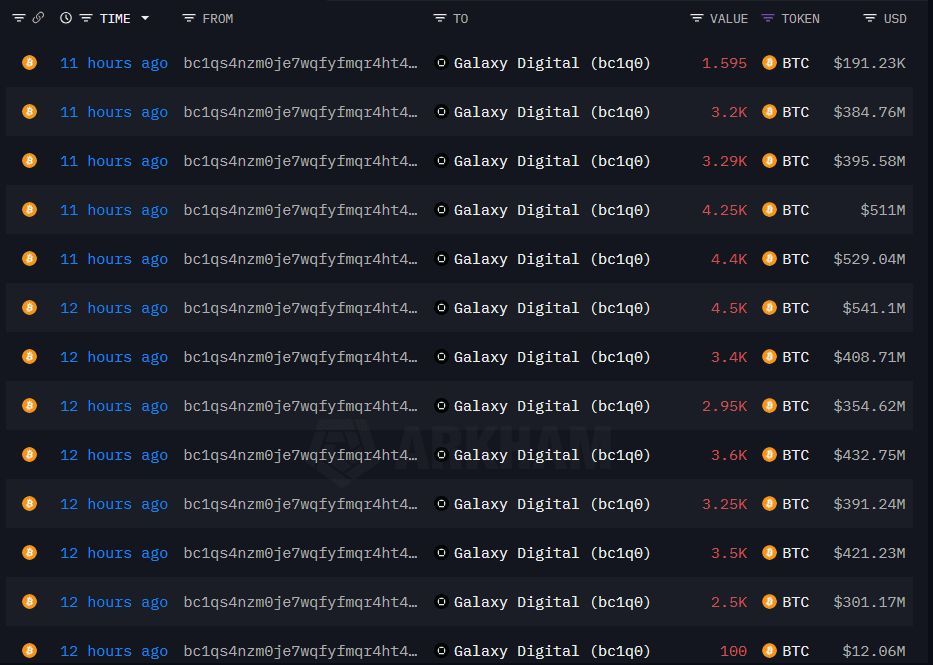Click the purple TOKEN filter icon
The height and width of the screenshot is (665, 933).
(768, 18)
